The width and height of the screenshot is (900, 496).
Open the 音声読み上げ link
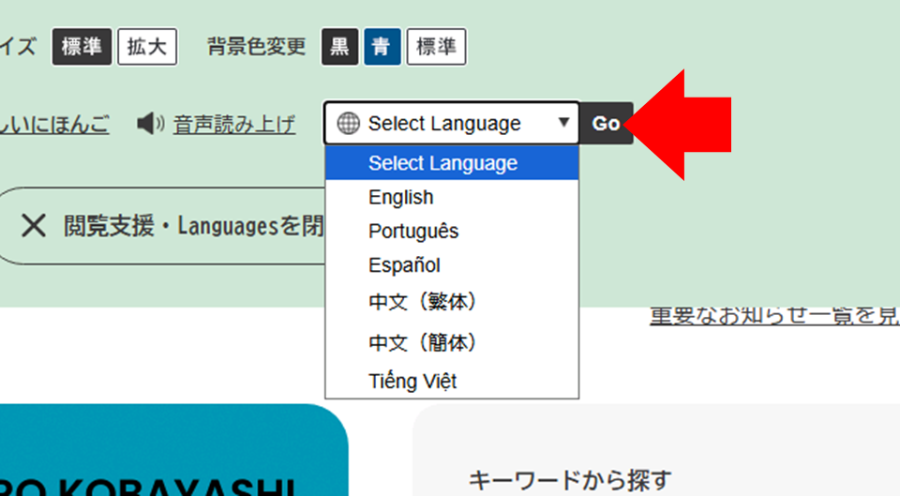click(234, 124)
